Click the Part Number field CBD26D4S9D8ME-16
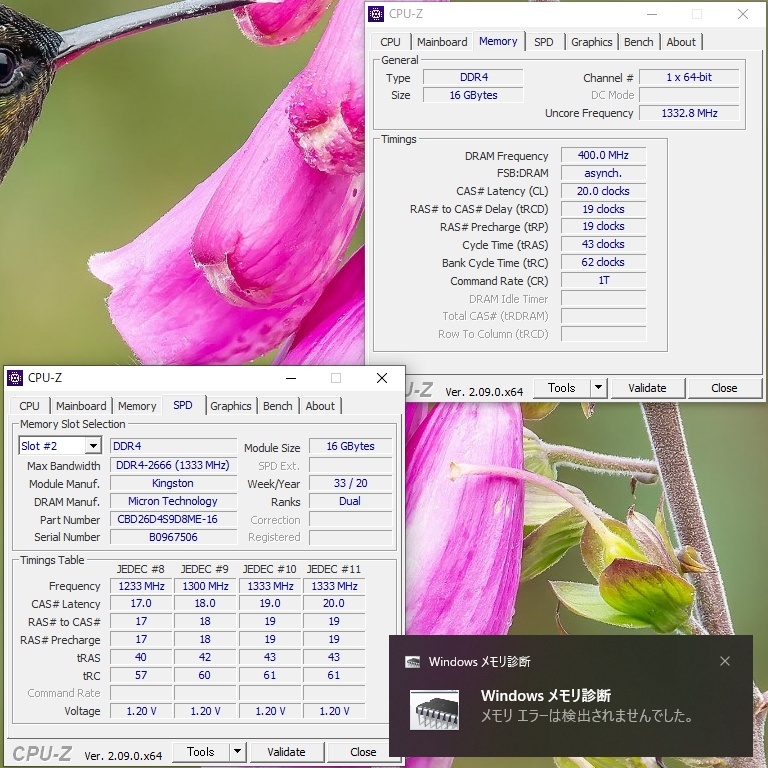Screen dimensions: 768x768 [173, 520]
